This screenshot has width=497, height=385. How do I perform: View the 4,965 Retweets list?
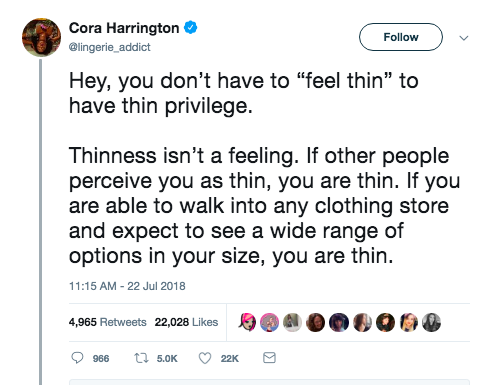tap(107, 322)
